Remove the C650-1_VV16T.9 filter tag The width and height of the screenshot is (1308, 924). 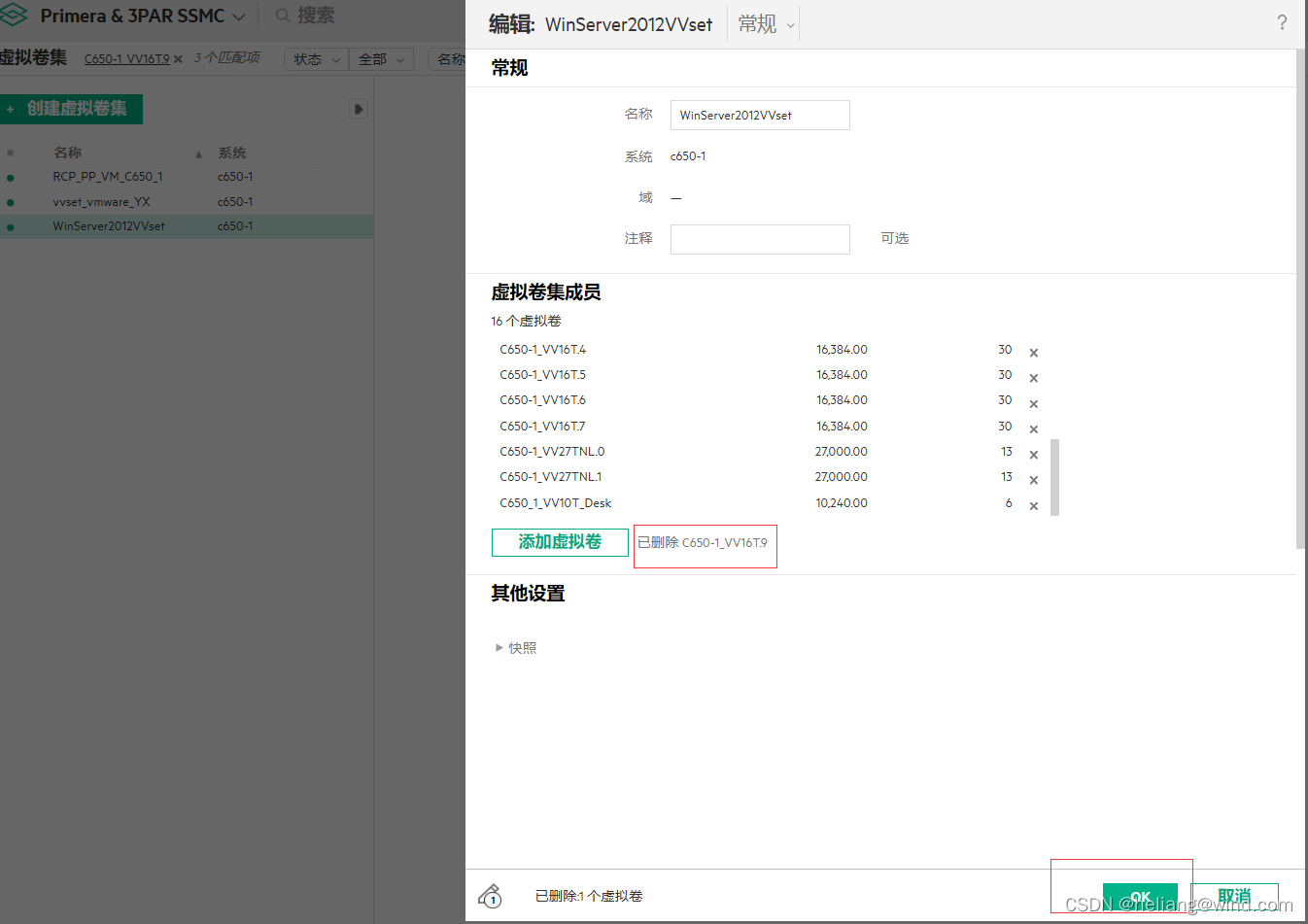(178, 59)
